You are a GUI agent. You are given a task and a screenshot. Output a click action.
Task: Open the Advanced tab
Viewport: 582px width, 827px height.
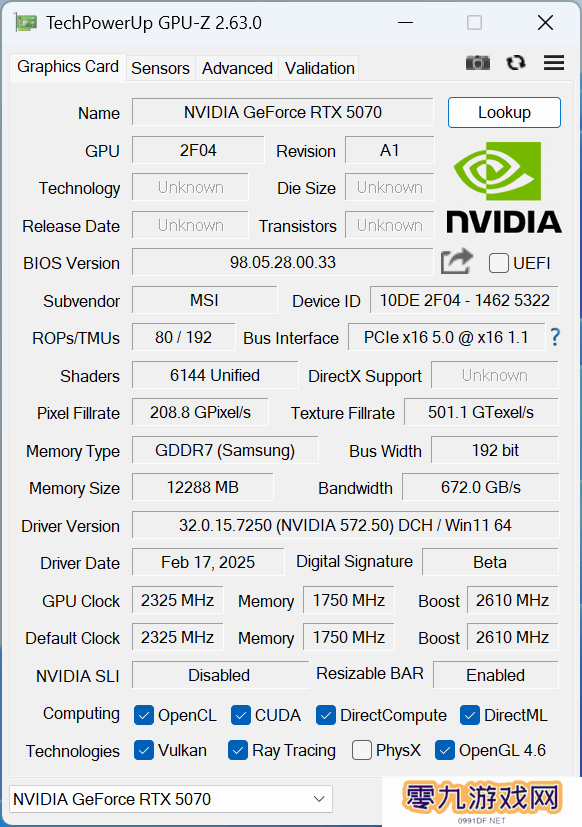237,68
